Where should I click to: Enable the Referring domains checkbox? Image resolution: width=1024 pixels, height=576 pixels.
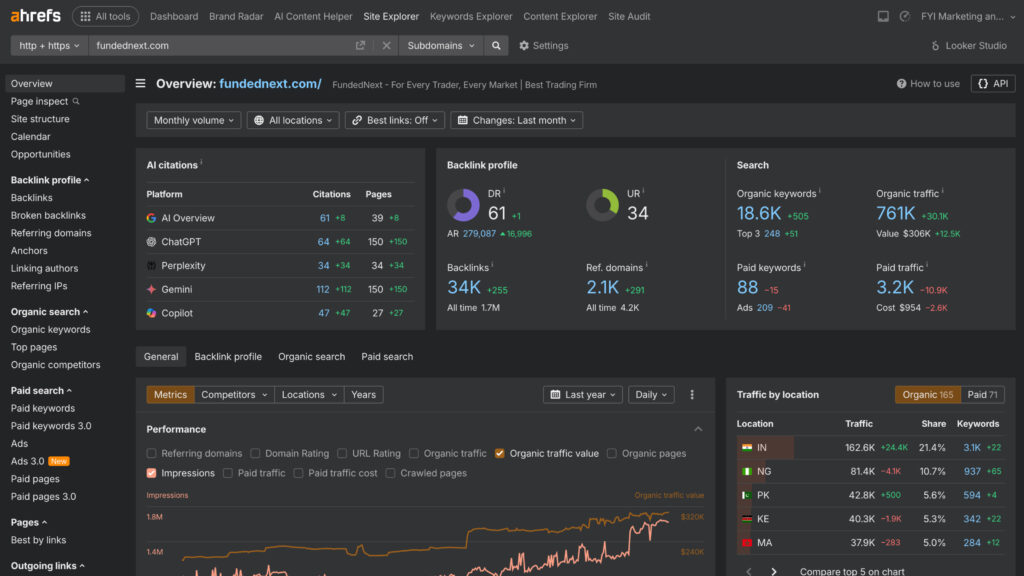(x=152, y=453)
